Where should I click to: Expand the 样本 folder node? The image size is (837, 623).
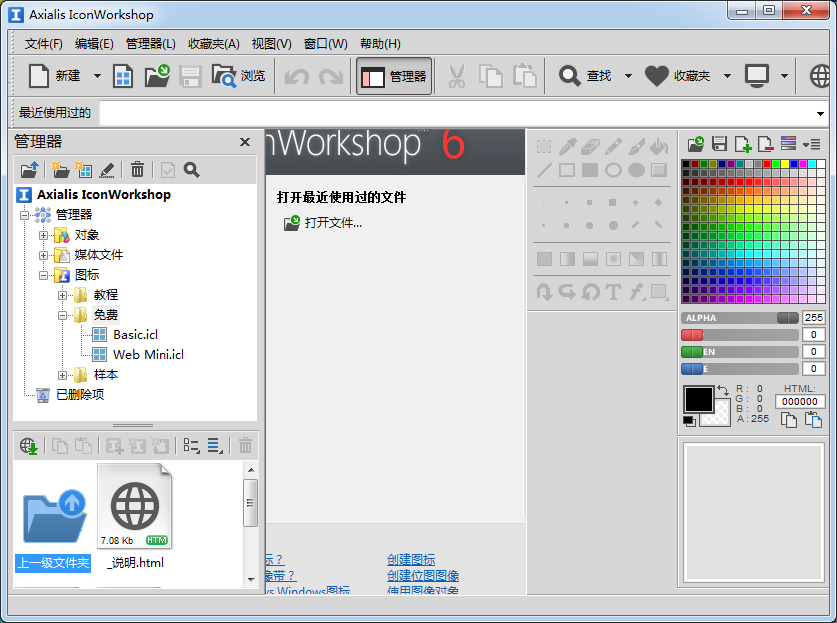pyautogui.click(x=62, y=375)
